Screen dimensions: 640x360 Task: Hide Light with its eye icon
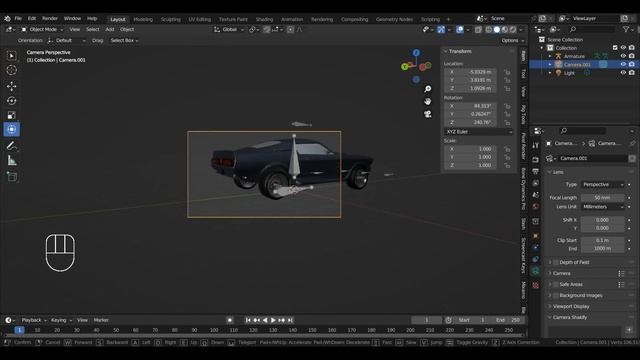coord(623,73)
